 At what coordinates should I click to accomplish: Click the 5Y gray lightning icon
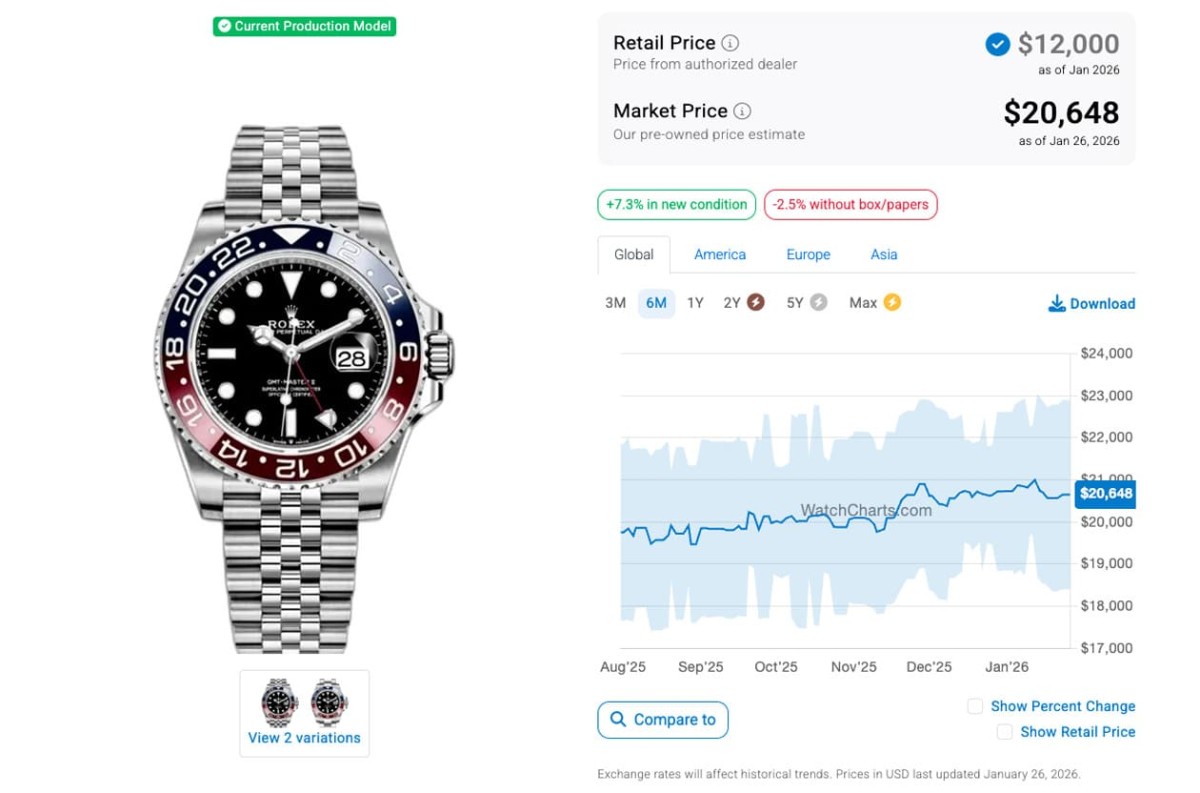[x=819, y=302]
